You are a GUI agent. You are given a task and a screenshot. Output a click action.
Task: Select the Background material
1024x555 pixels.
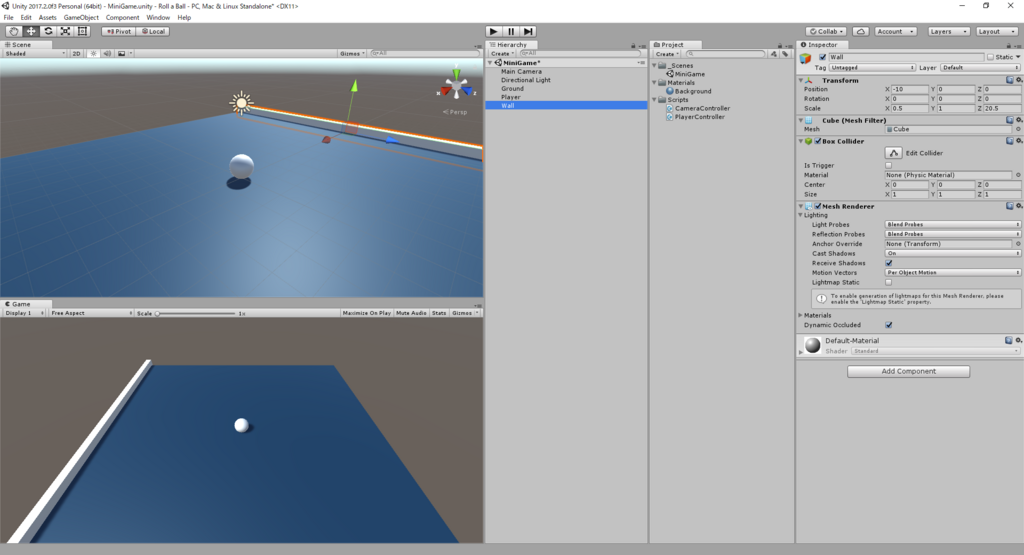(693, 91)
